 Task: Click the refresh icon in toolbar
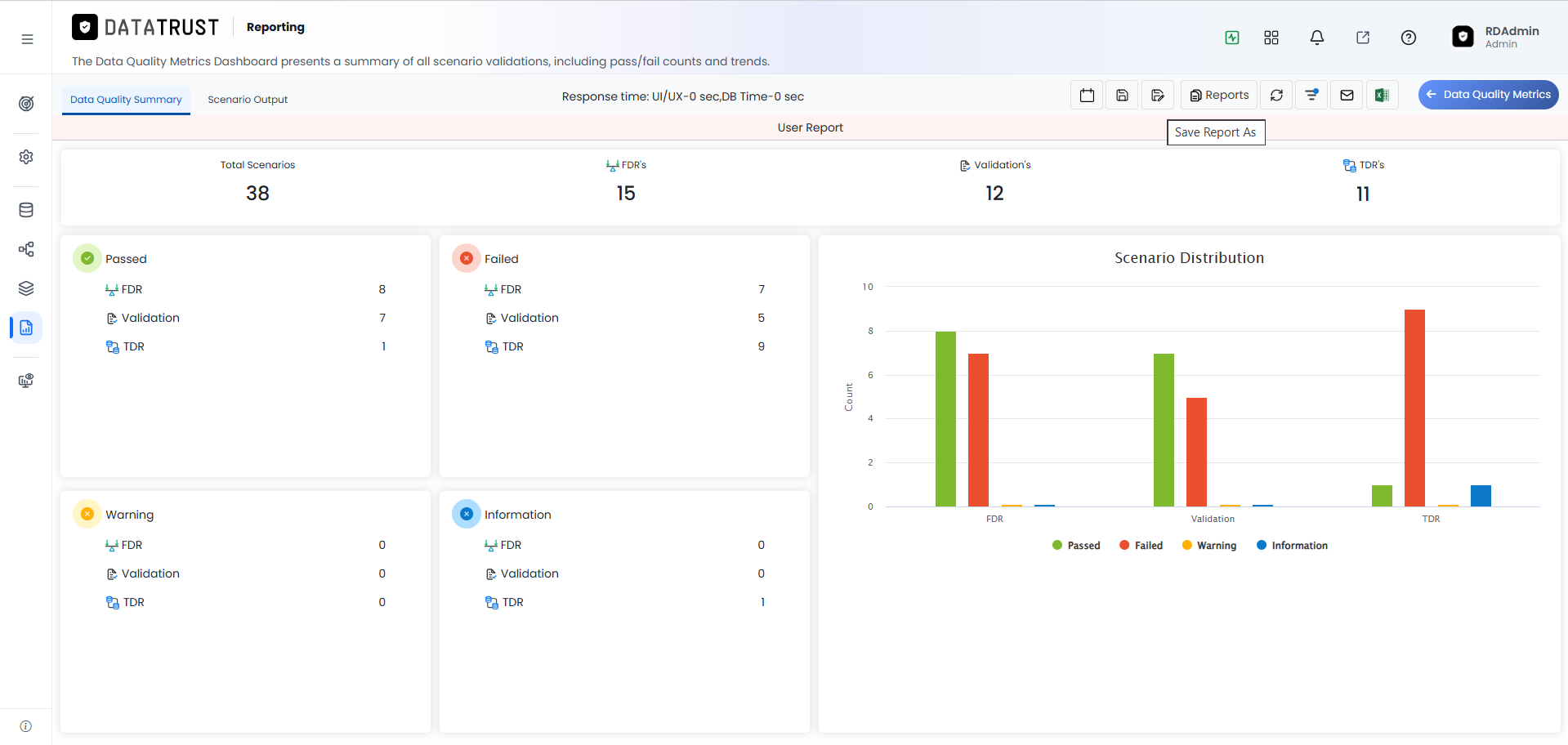(x=1276, y=96)
